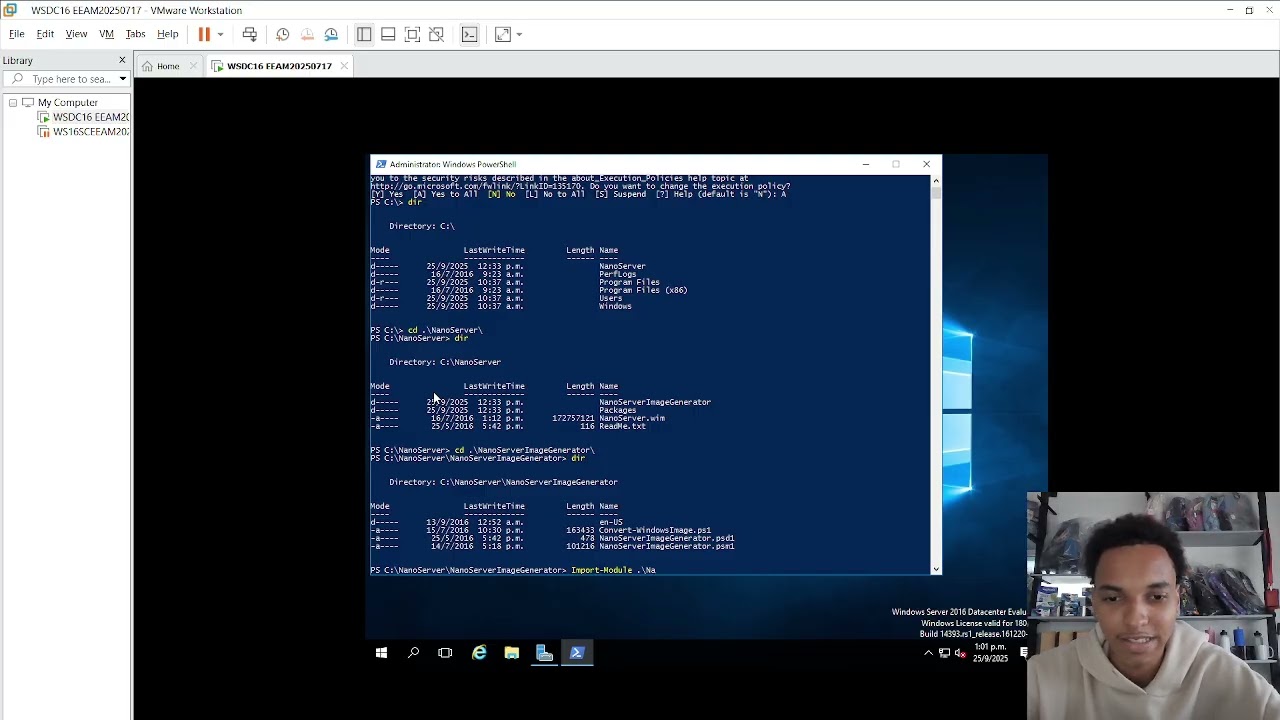Toggle the thumbnail bar view
Screen dimensions: 1280x720
tap(388, 35)
